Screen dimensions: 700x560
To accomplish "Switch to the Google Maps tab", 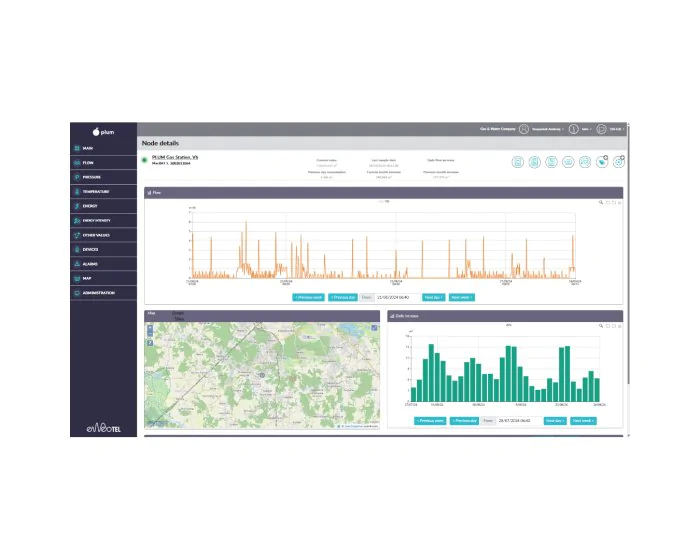I will (178, 316).
